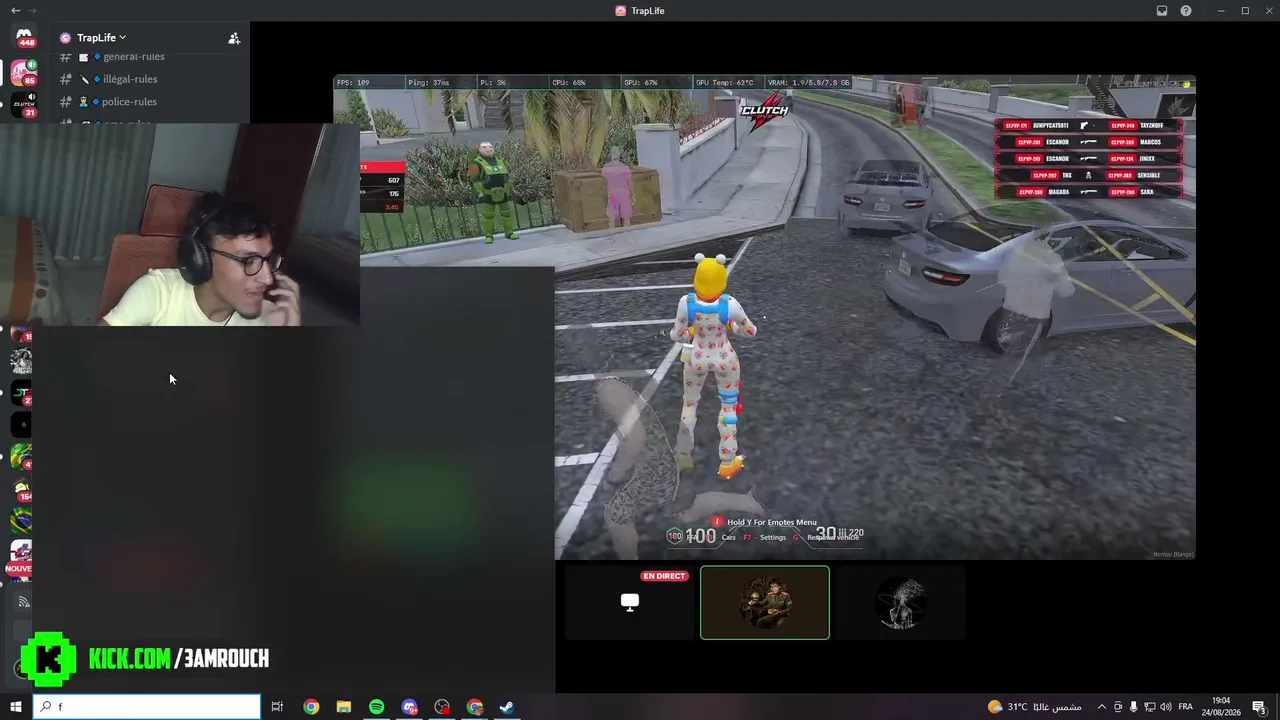Select the server icon labeled NOUVEAU
This screenshot has width=1280, height=720.
click(x=20, y=557)
